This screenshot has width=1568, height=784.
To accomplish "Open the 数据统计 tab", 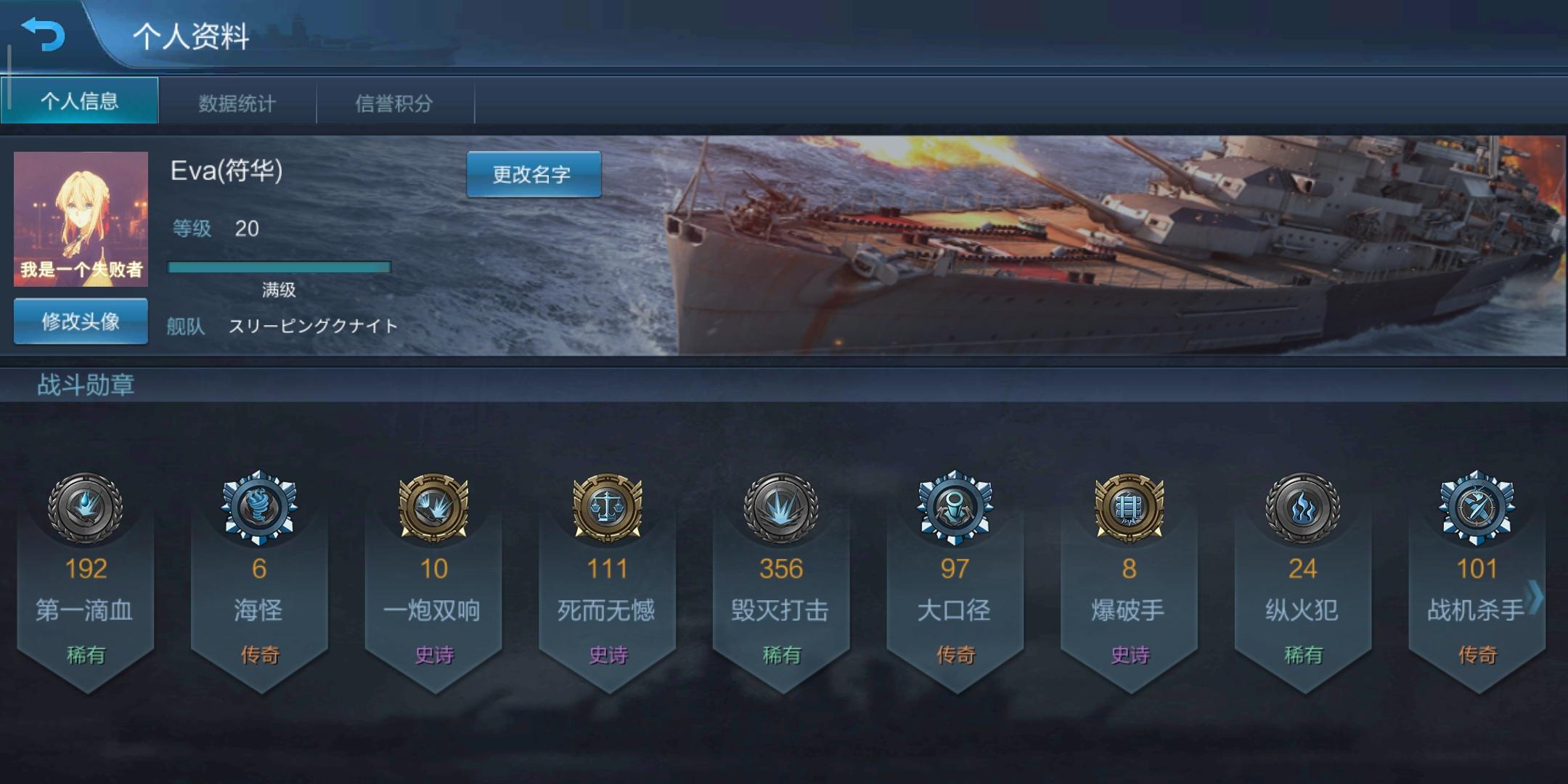I will point(237,103).
